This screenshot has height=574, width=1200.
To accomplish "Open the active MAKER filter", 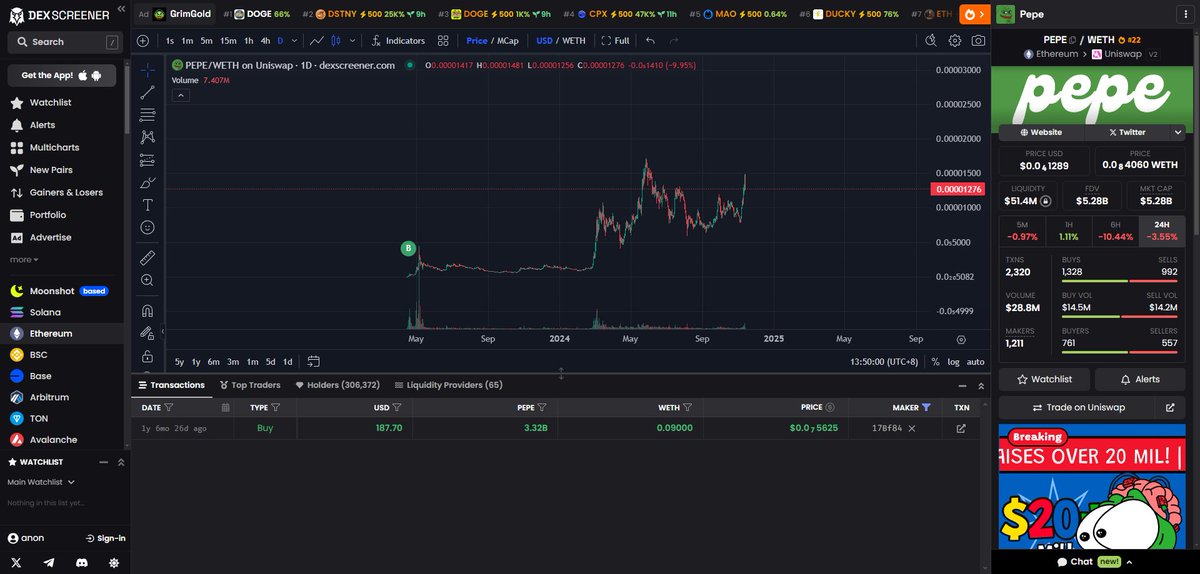I will click(x=926, y=408).
